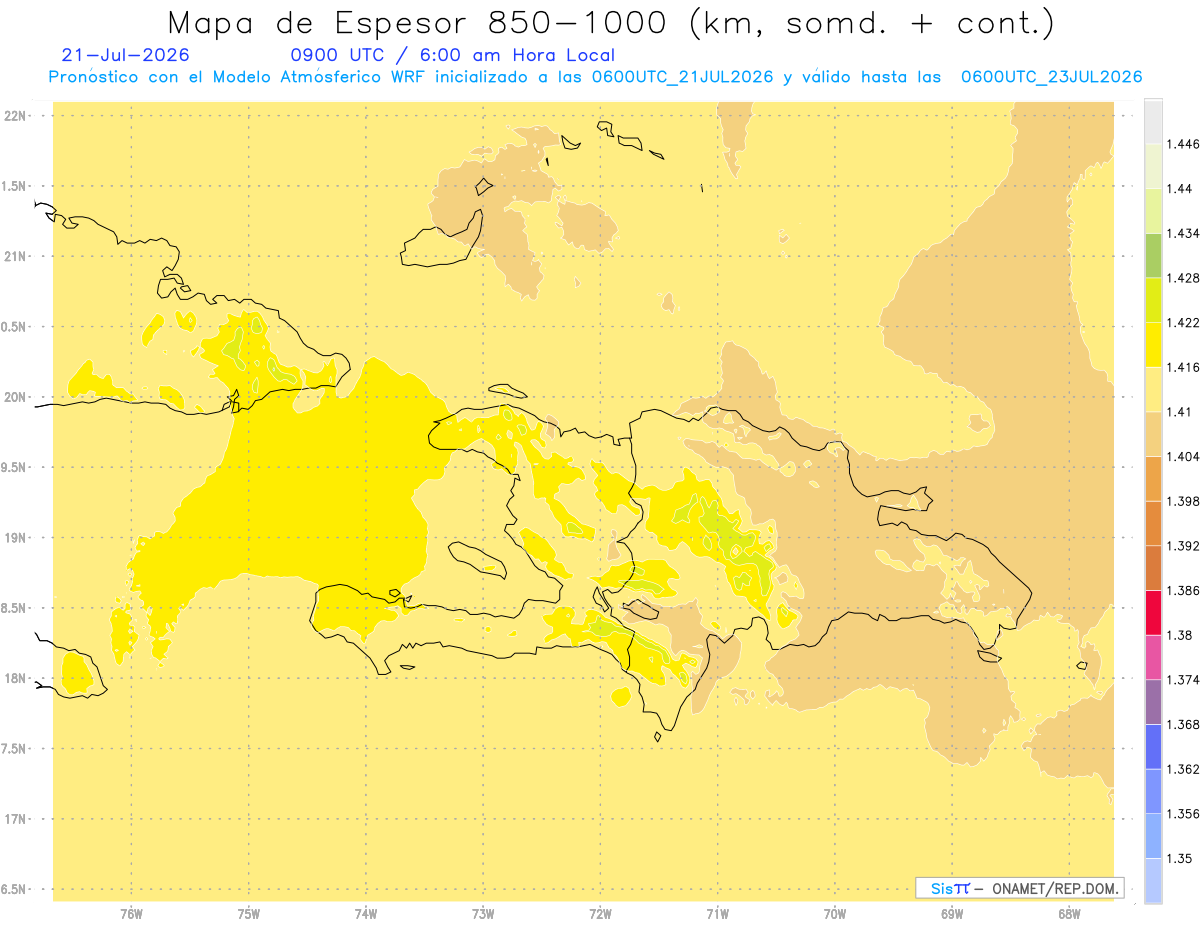Click the colorbar value '1.38'
The width and height of the screenshot is (1200, 927).
click(x=1181, y=635)
